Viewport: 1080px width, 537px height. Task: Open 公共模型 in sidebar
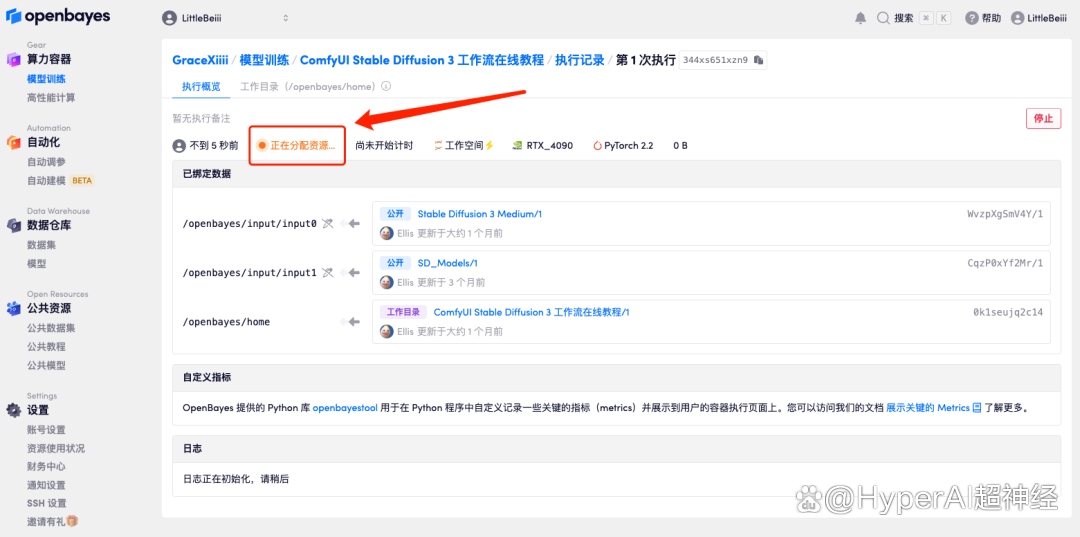[47, 365]
